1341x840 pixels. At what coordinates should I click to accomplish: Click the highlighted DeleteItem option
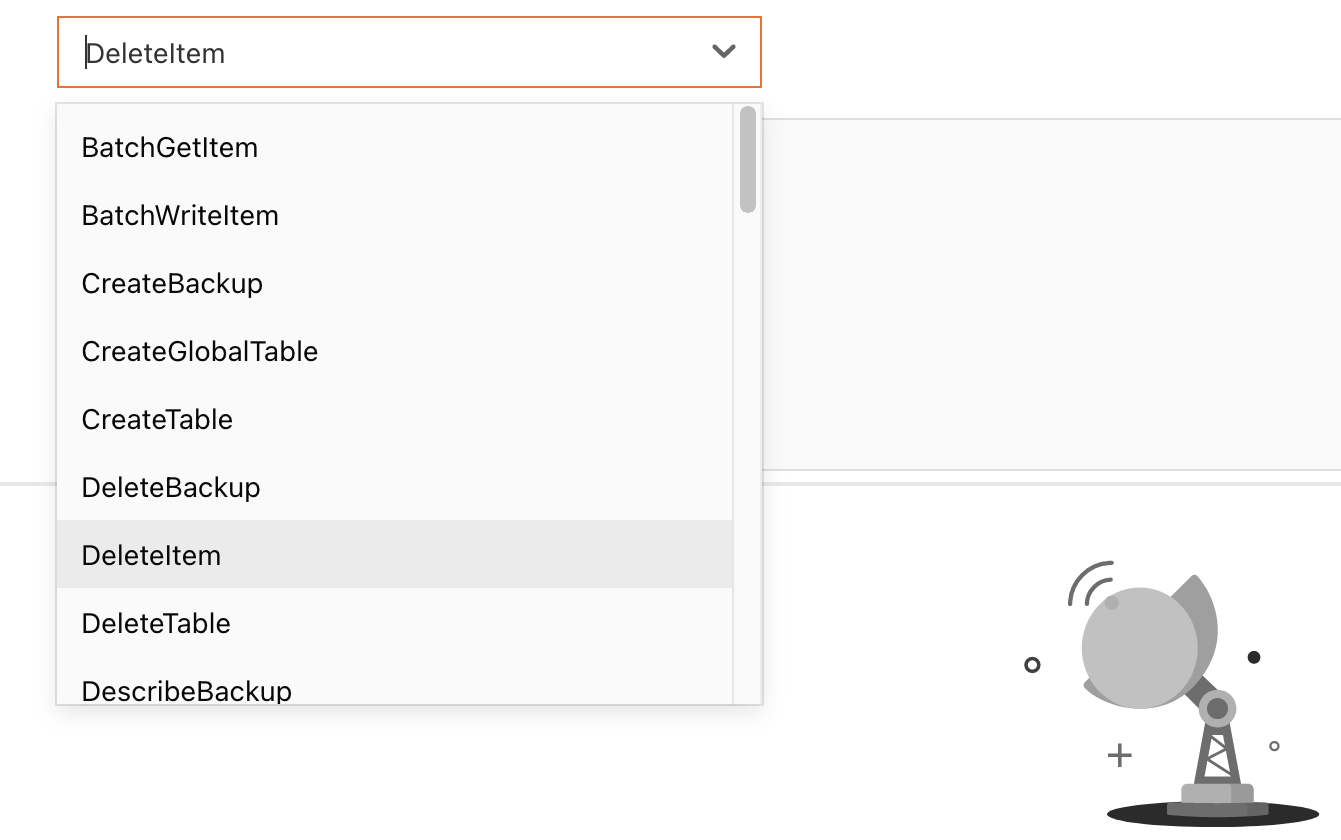[395, 554]
